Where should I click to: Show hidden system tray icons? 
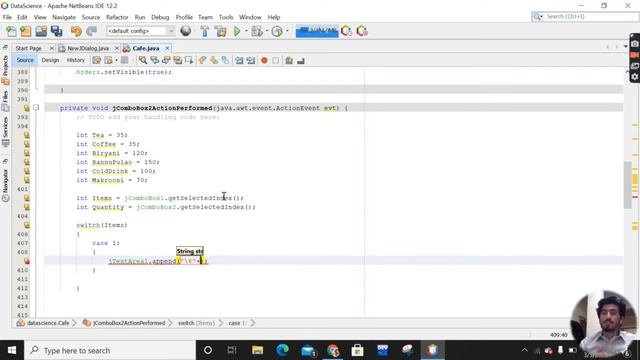[x=524, y=350]
